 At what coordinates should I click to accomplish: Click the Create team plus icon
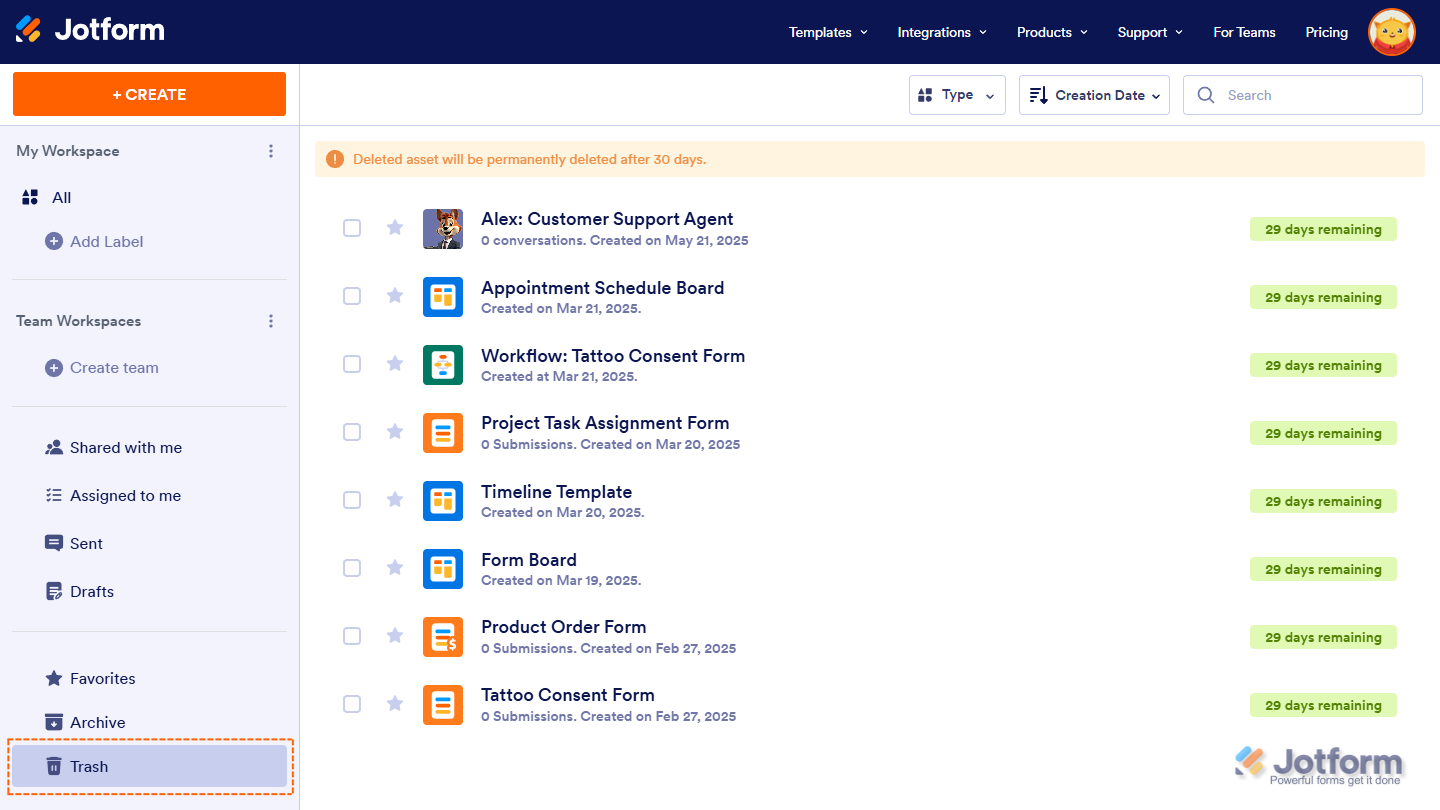(x=54, y=368)
